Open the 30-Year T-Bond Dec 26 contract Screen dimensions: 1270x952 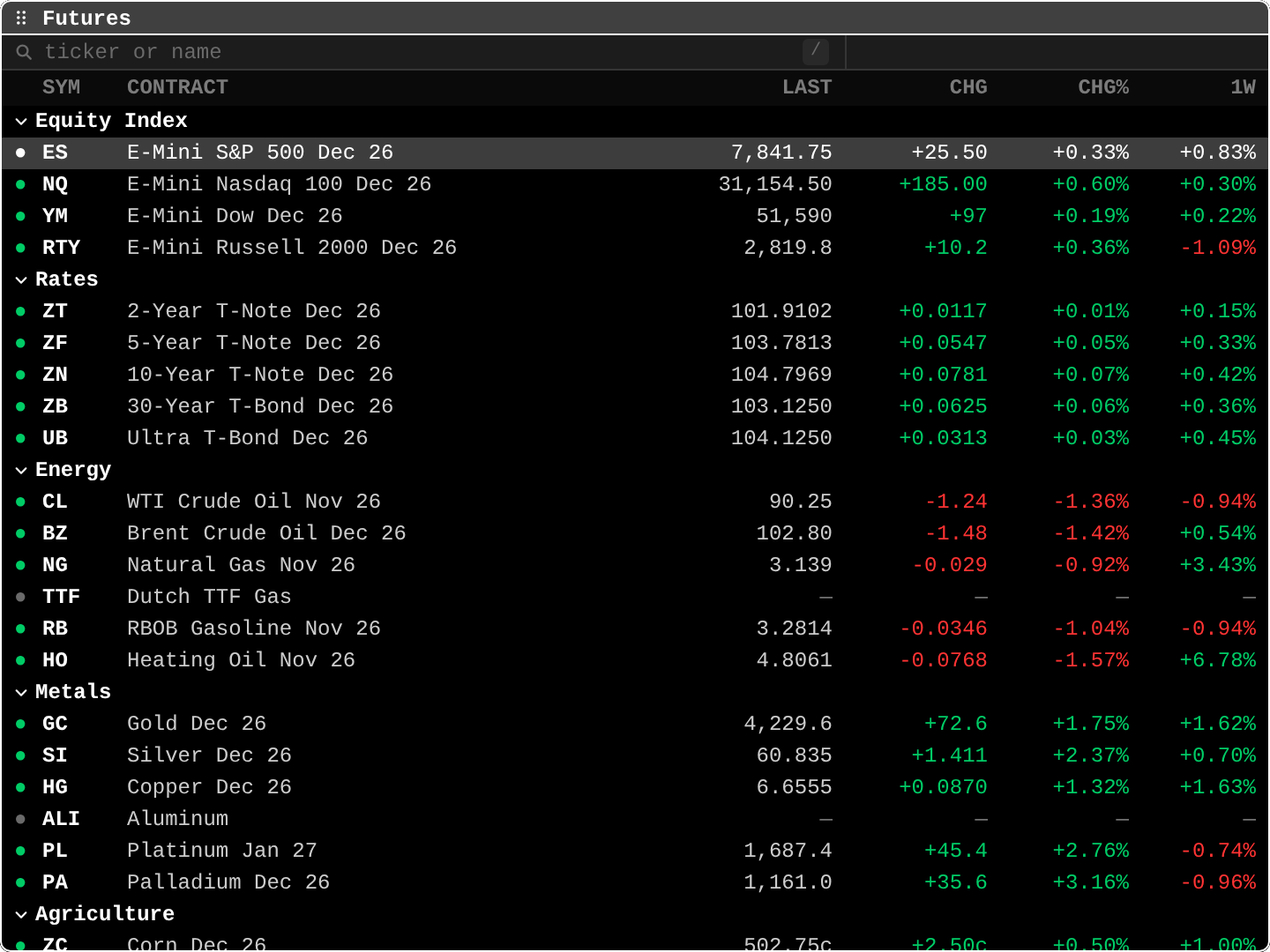(x=260, y=406)
